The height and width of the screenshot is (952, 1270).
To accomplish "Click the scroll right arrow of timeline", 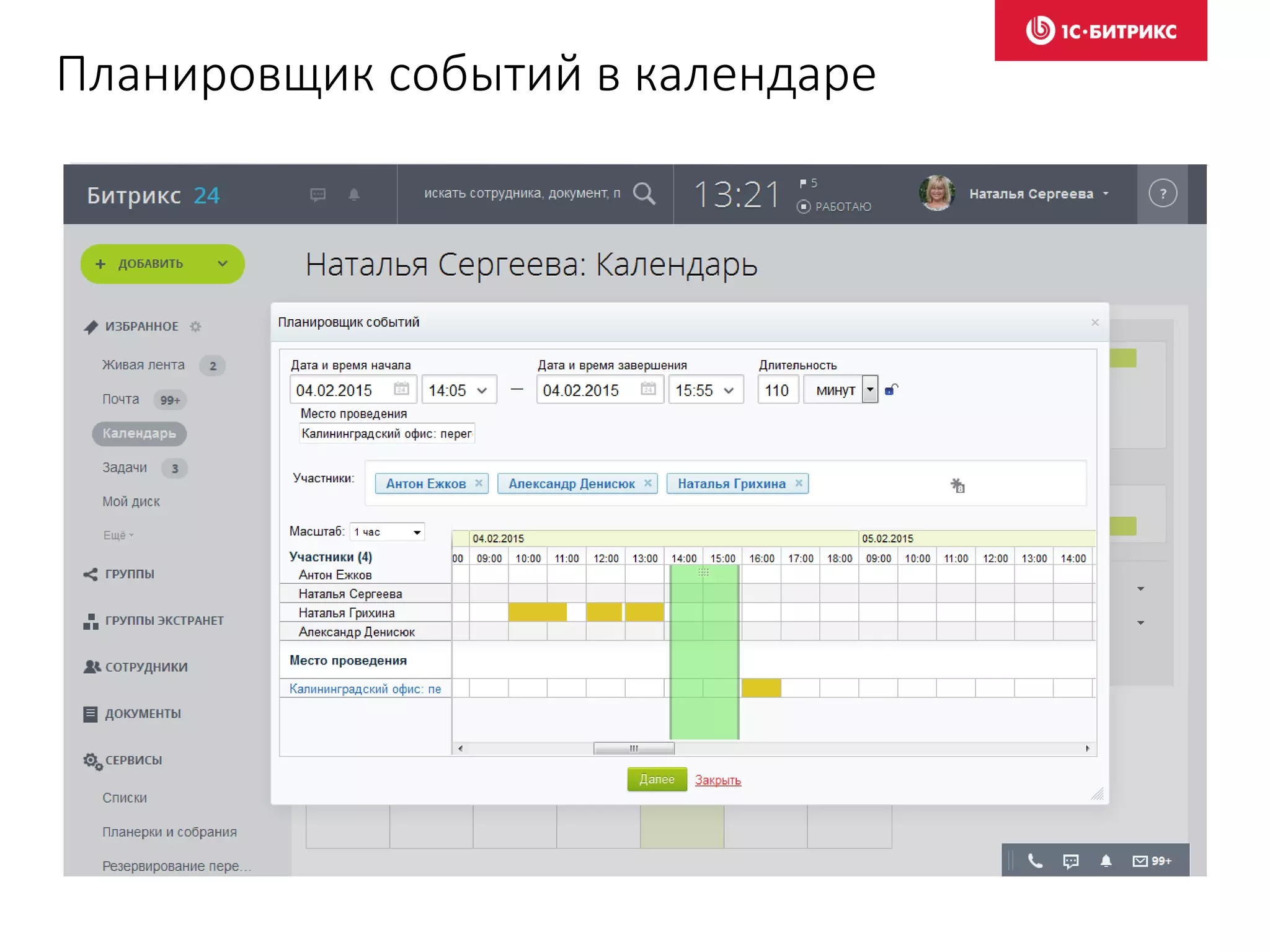I will [x=1088, y=749].
